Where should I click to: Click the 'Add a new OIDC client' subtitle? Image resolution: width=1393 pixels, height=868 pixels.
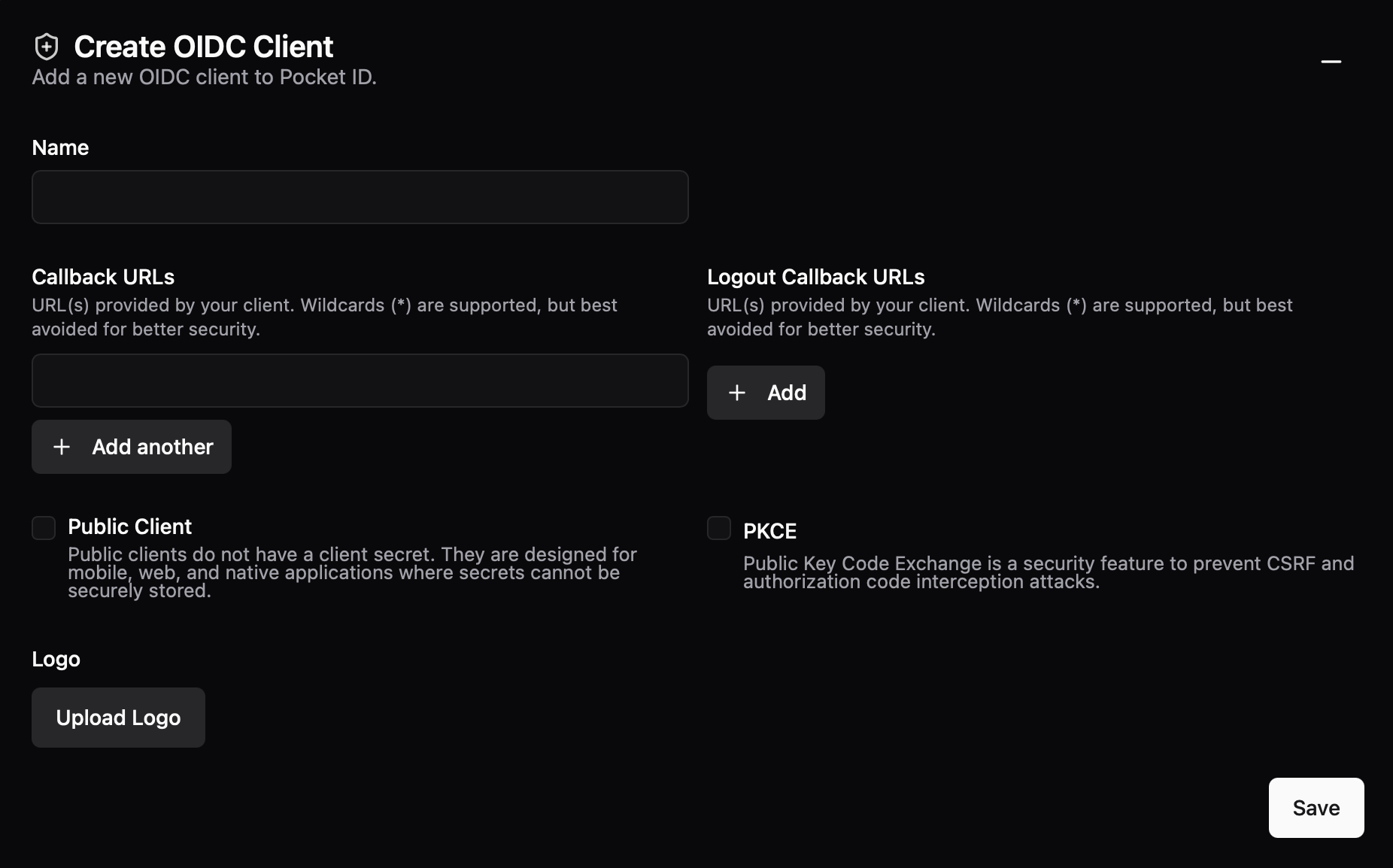click(204, 77)
